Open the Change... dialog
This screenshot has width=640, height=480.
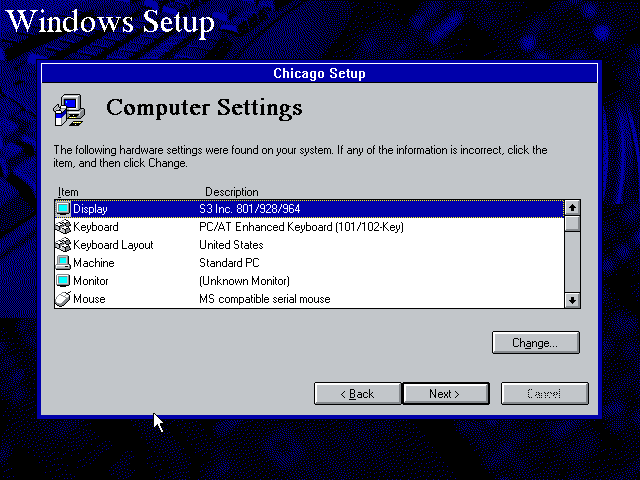click(x=536, y=342)
